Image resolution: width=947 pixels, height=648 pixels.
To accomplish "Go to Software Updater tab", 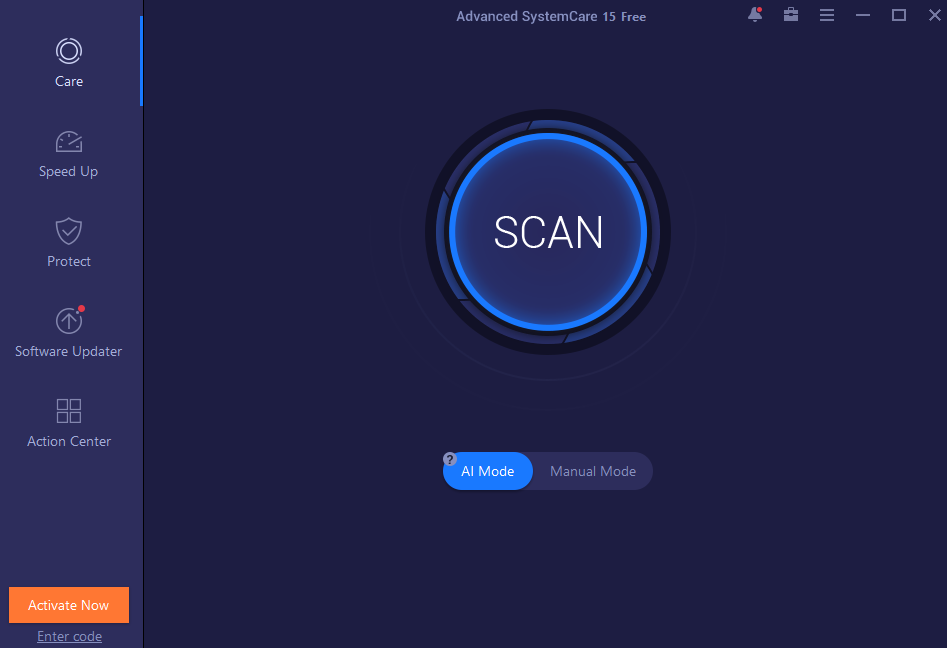I will [69, 333].
